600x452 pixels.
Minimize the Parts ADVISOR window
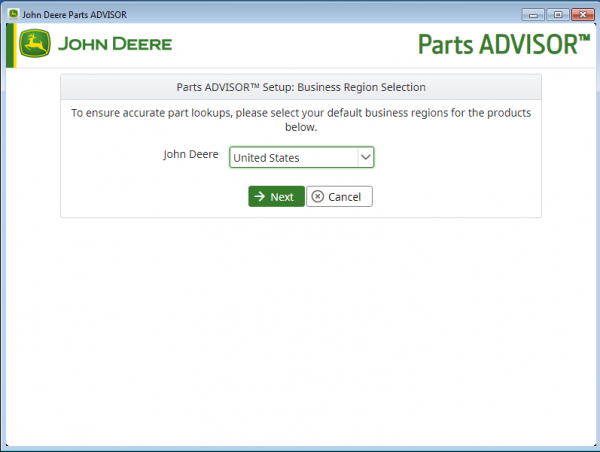pyautogui.click(x=533, y=15)
